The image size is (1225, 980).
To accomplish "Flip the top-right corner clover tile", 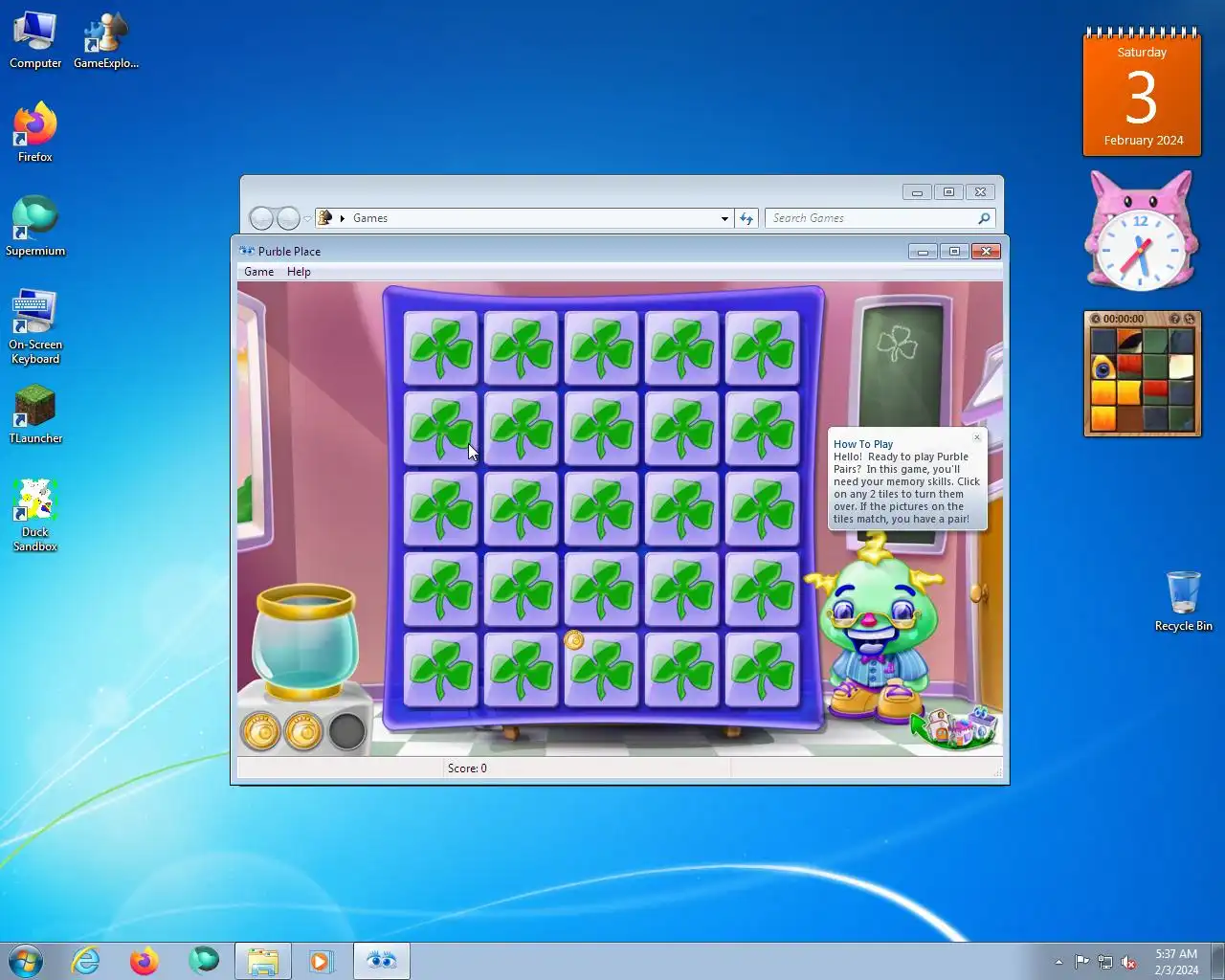I will [762, 348].
